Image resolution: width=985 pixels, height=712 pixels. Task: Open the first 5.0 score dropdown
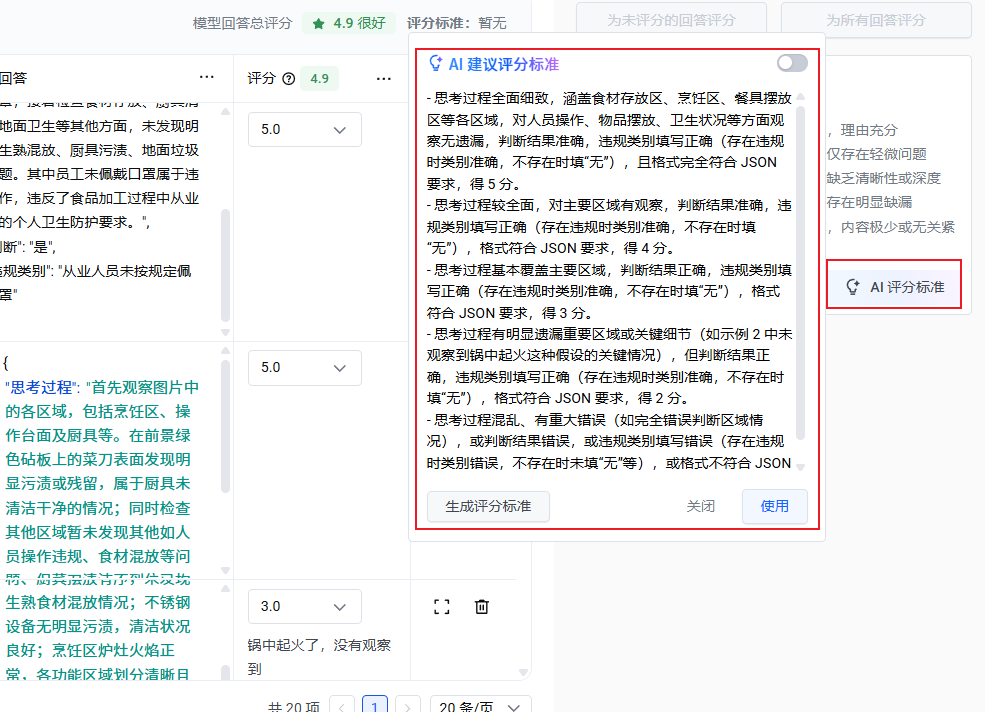[x=305, y=129]
